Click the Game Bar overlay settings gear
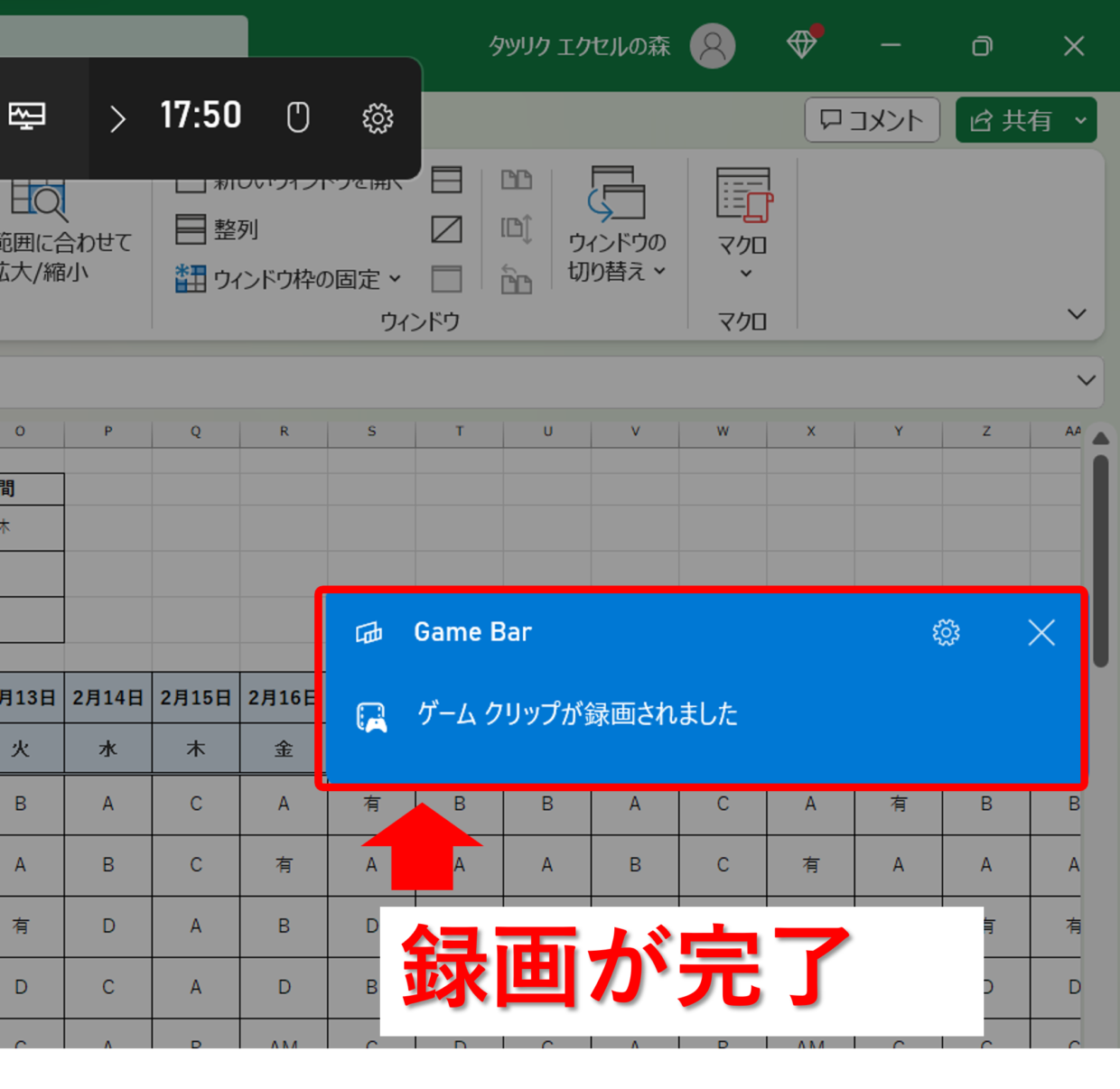Screen dimensions: 1120x1089 tap(378, 118)
